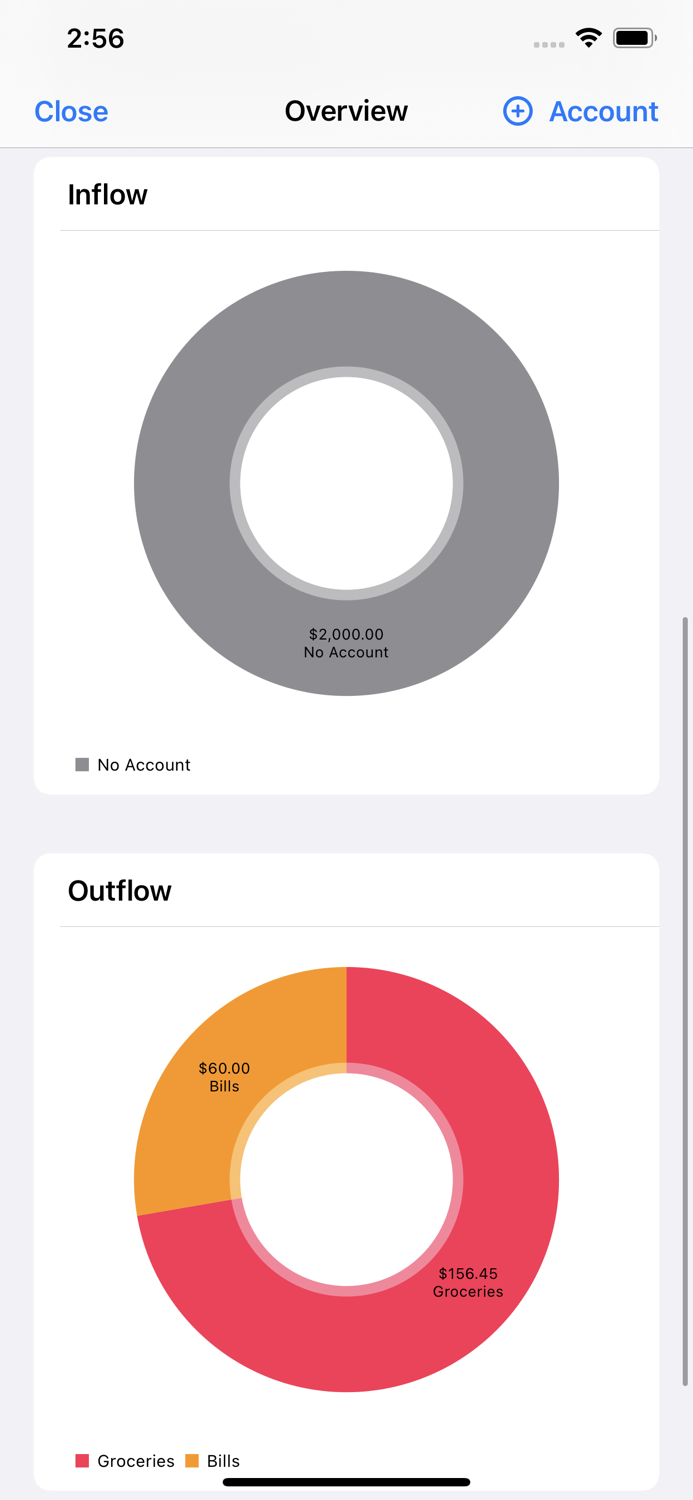Tap the gray legend square for No Account
Screen dimensions: 693x1500
[82, 764]
